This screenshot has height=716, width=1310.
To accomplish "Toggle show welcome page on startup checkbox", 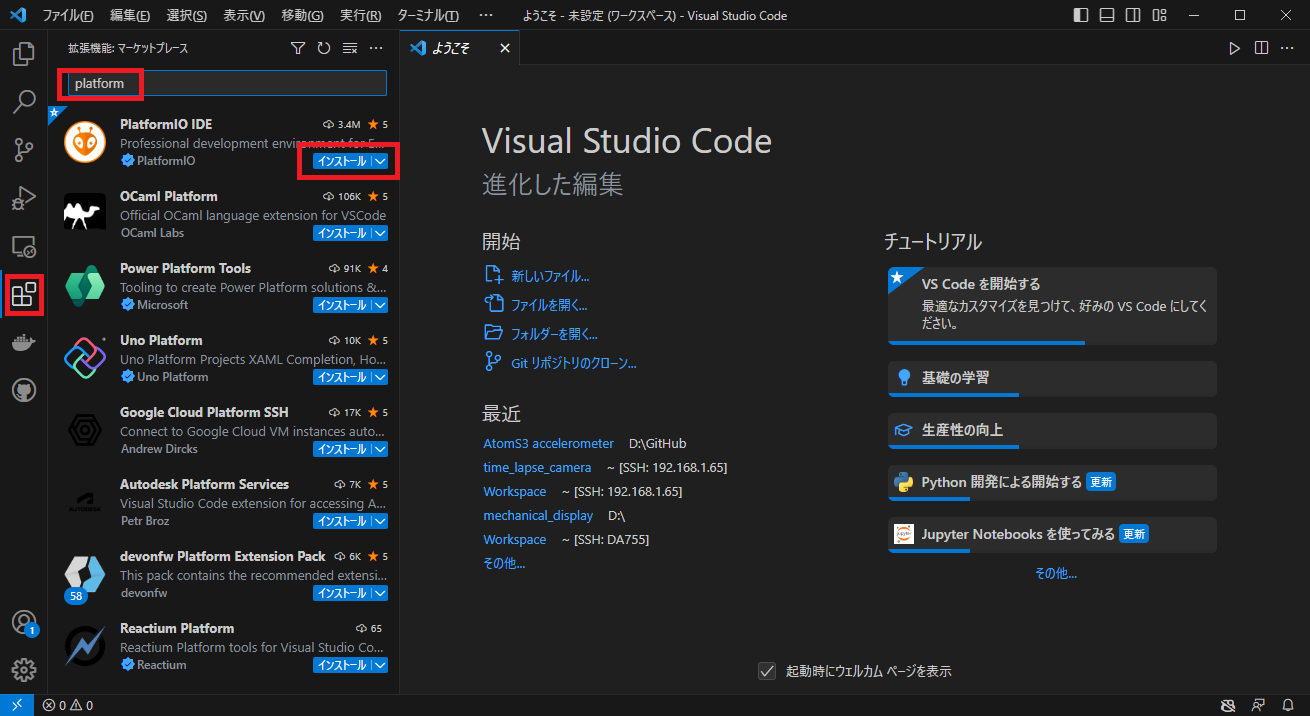I will 767,671.
